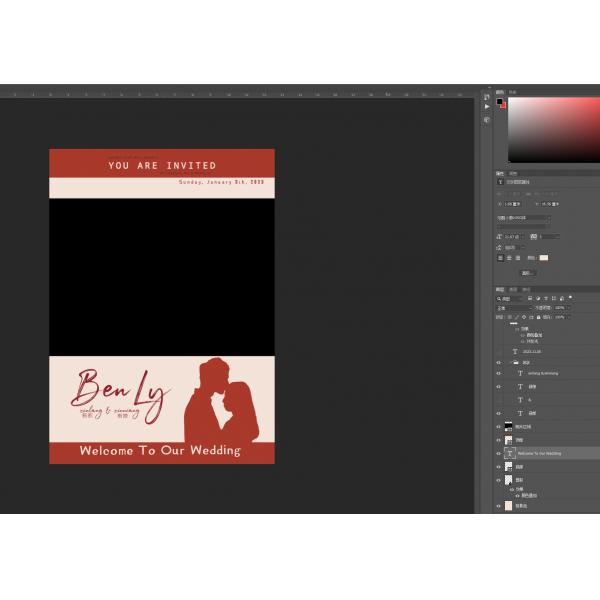Click the foreground black color swatch

pyautogui.click(x=500, y=102)
